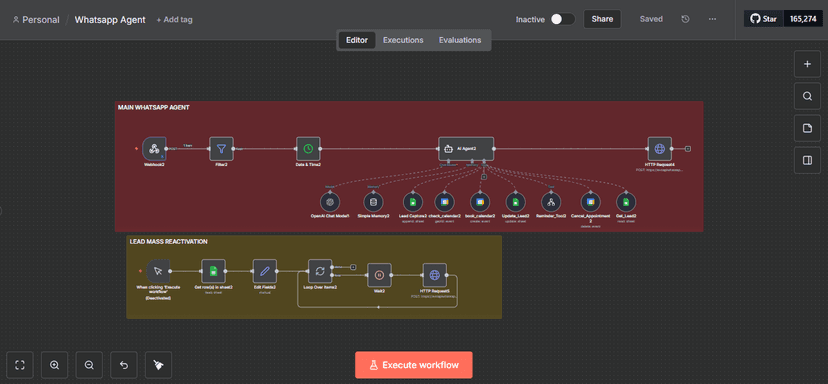Click the Edit Fields2 pencil node

(265, 271)
